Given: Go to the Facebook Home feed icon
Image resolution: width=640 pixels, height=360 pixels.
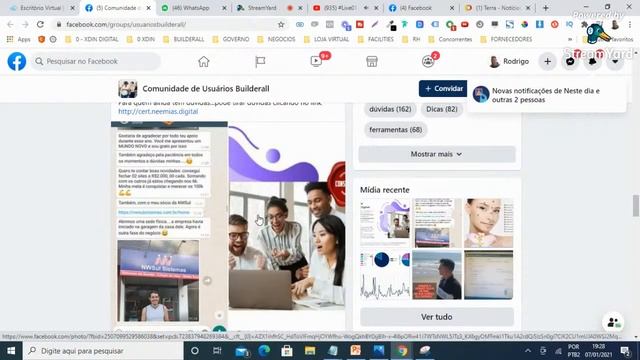Looking at the screenshot, I should [204, 62].
